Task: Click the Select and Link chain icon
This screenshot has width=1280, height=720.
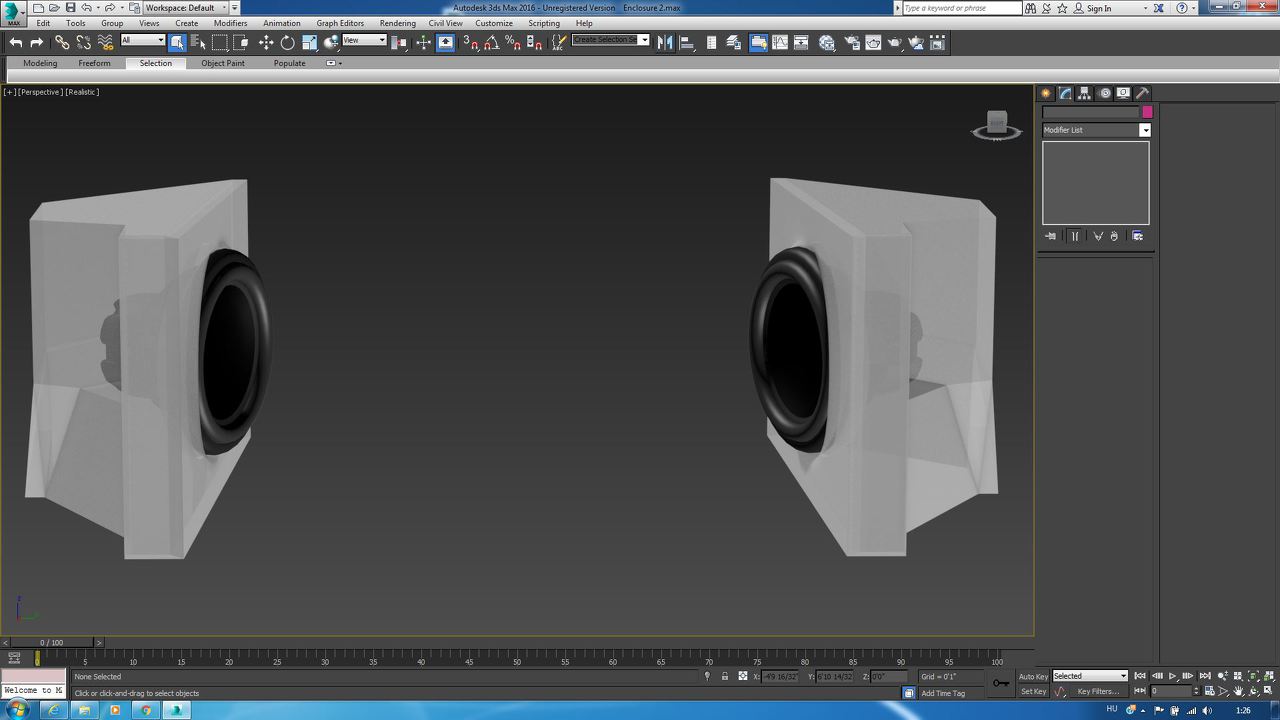Action: [62, 42]
